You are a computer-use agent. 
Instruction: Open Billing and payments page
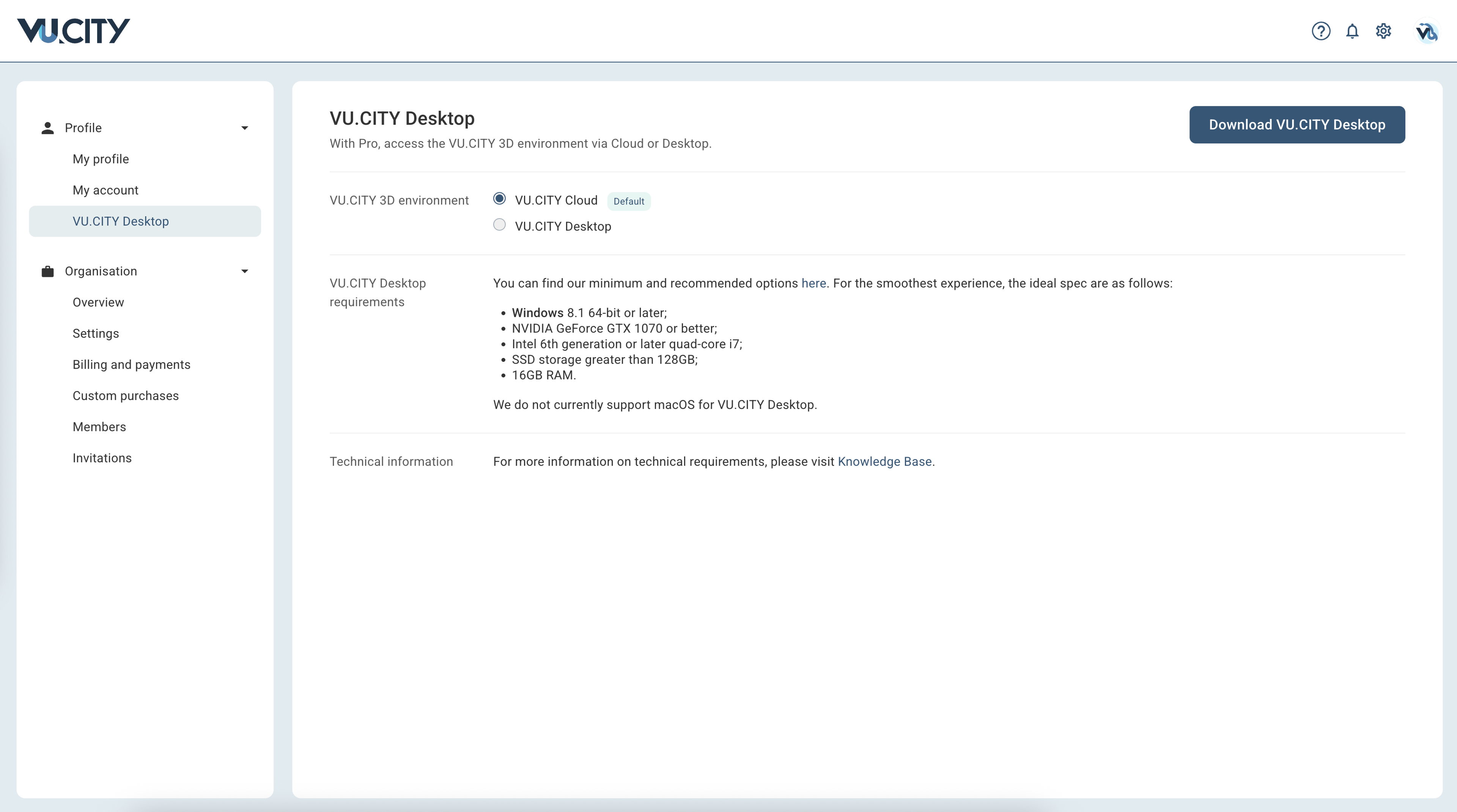tap(131, 365)
